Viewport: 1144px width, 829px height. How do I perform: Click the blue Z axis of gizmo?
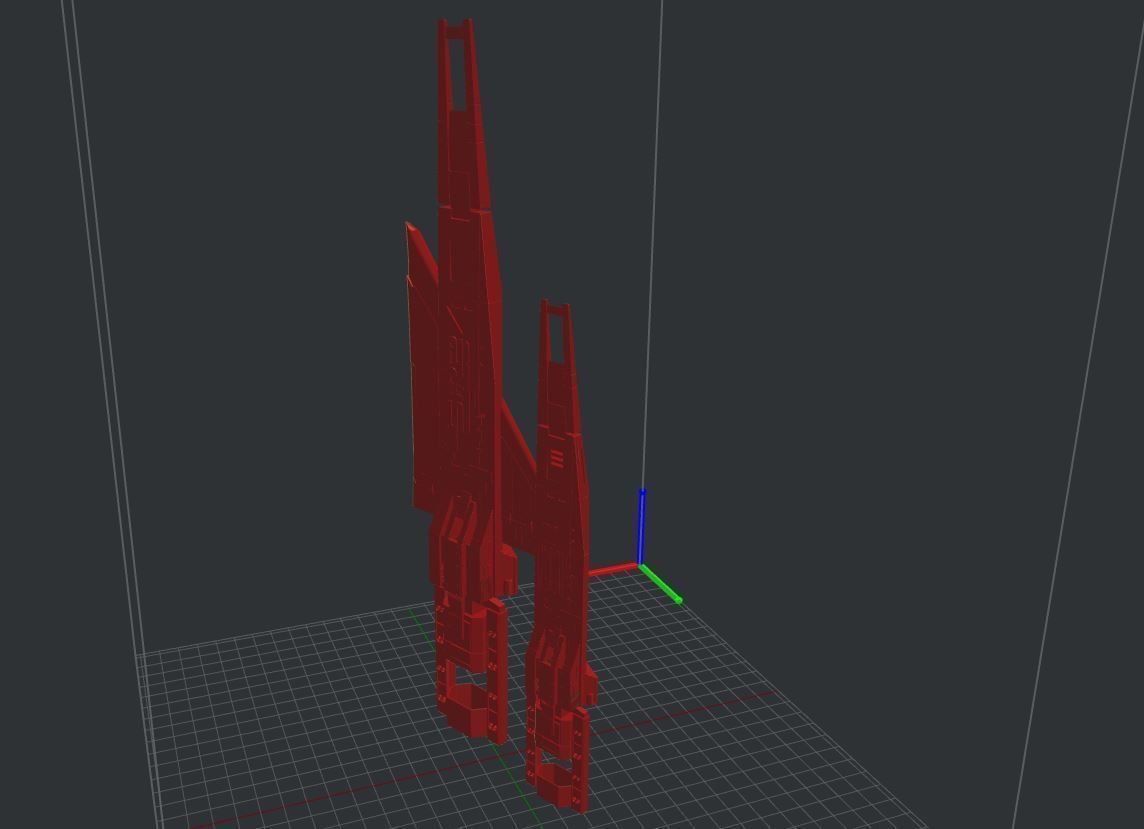(x=642, y=527)
